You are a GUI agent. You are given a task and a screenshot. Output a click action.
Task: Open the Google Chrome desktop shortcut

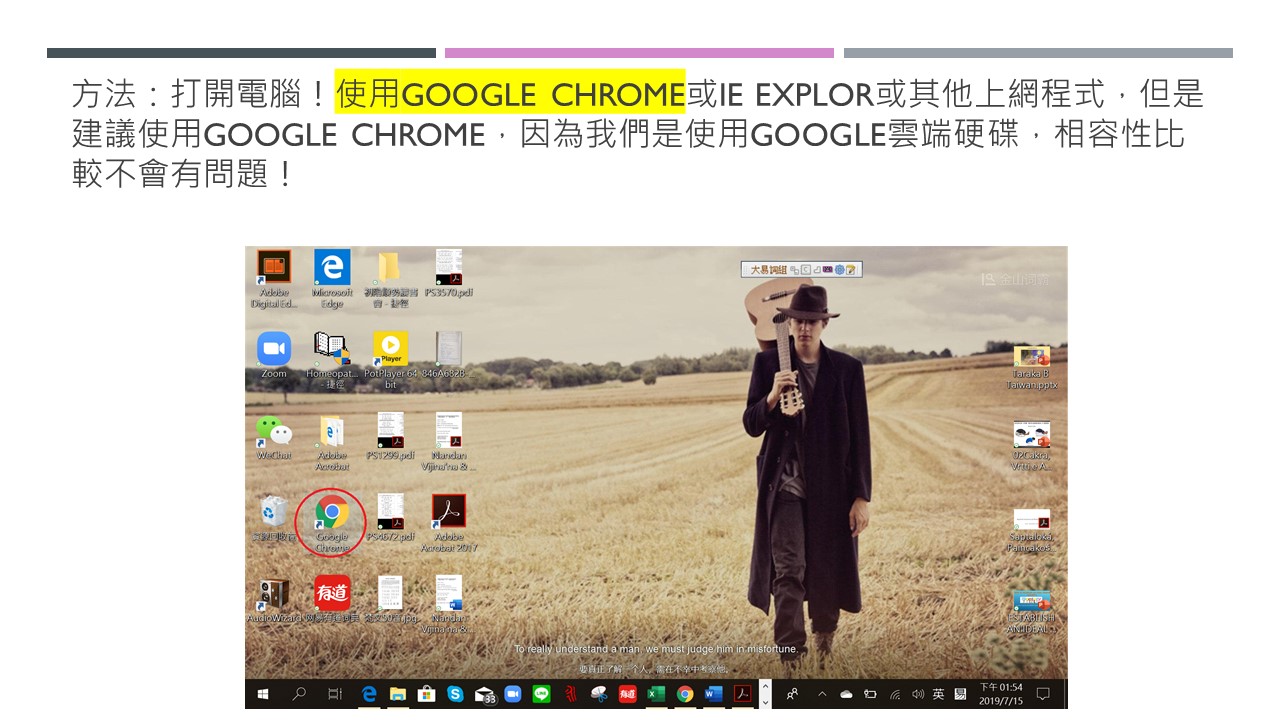pyautogui.click(x=332, y=521)
